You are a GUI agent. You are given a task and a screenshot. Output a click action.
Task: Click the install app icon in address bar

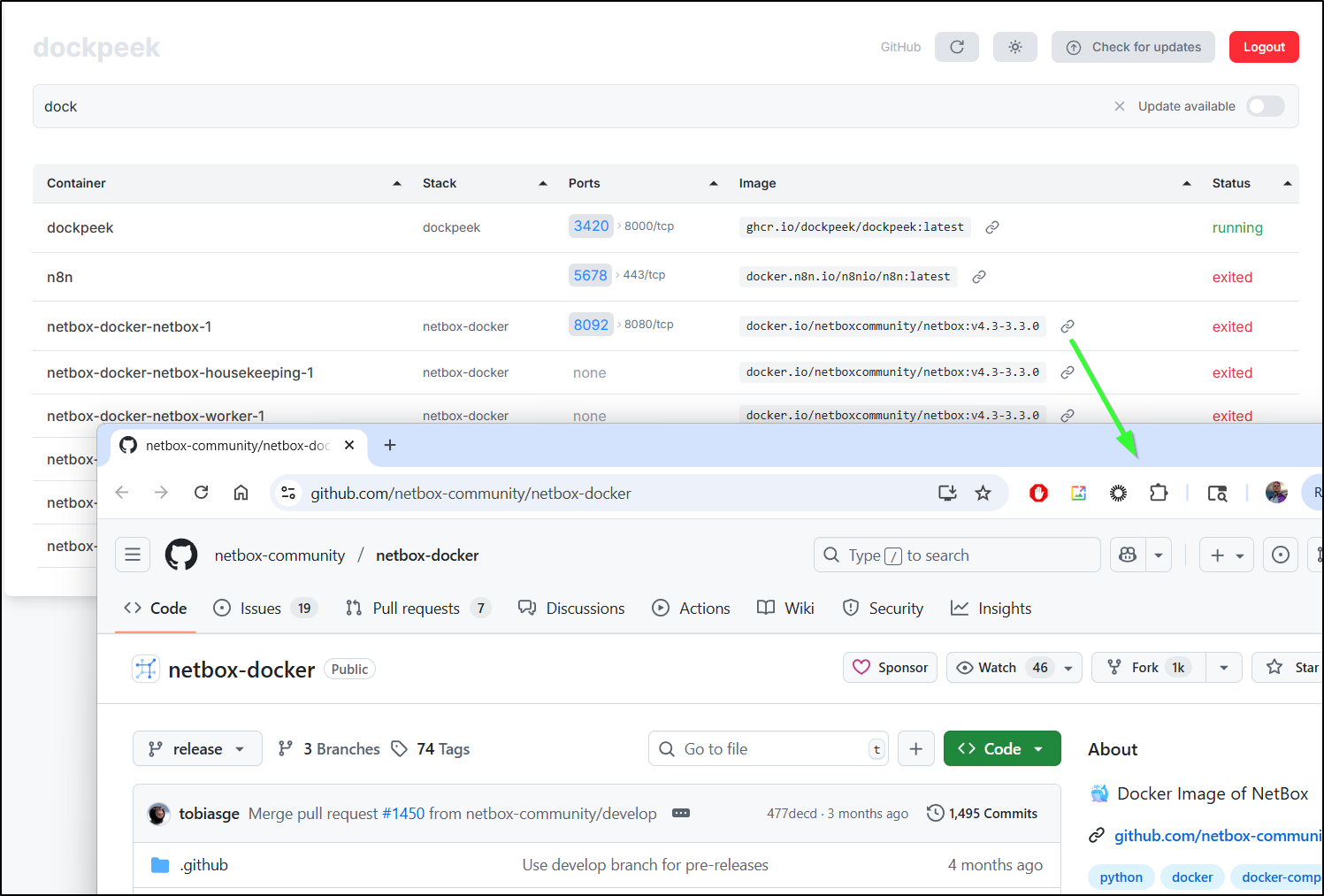point(947,493)
